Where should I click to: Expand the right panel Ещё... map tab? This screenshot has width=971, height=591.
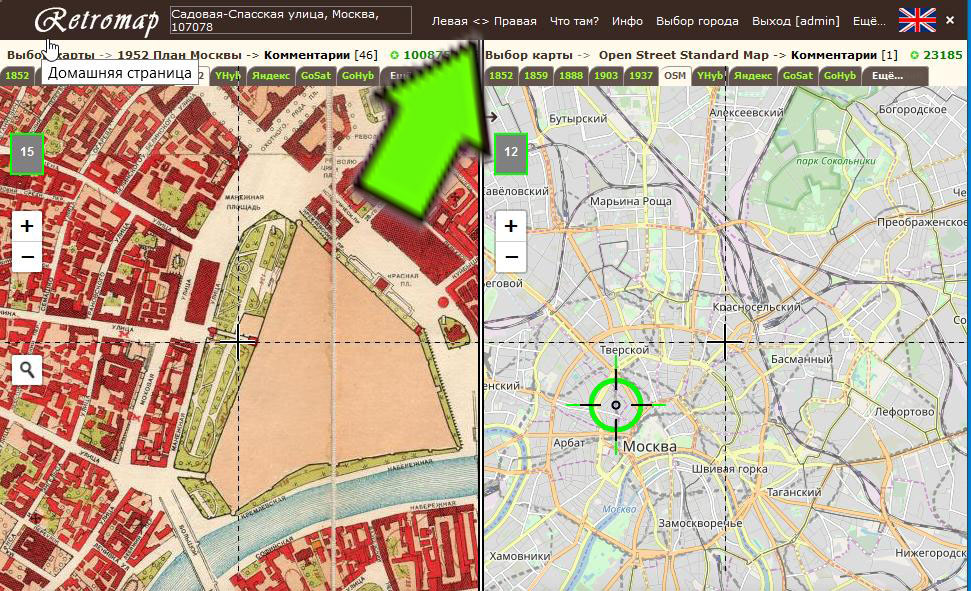tap(887, 76)
